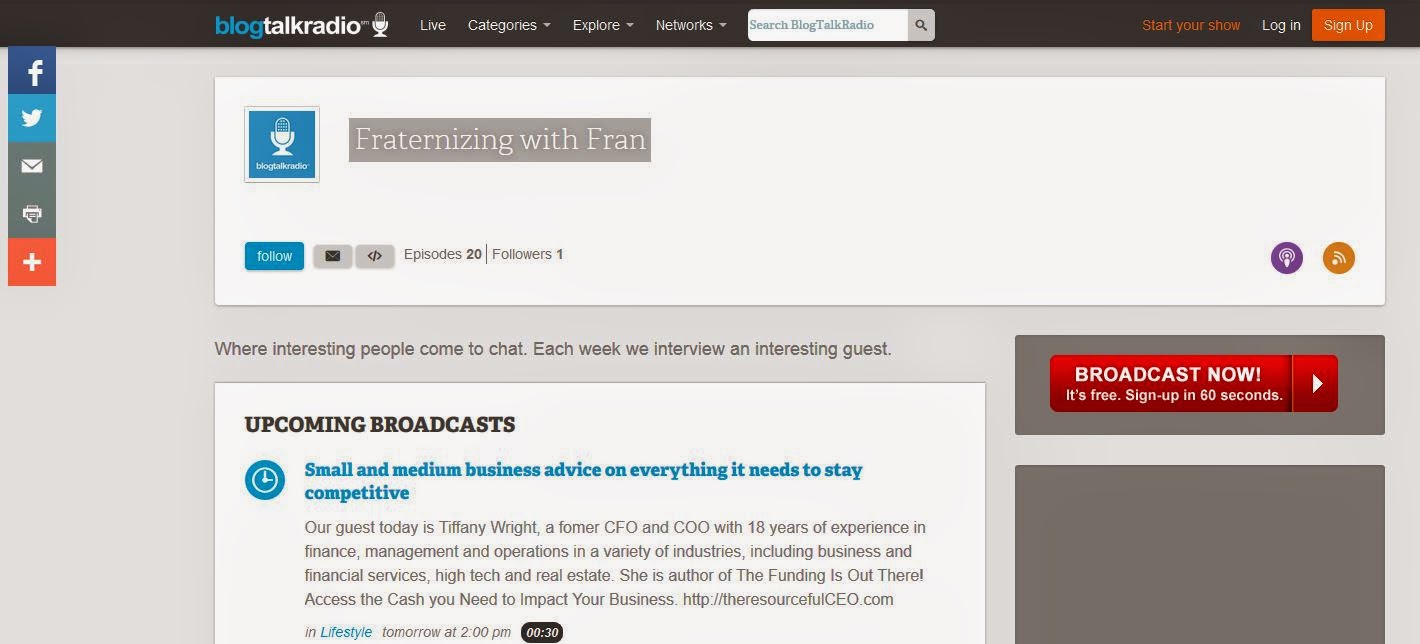Share the page on Facebook
Viewport: 1420px width, 644px height.
(32, 71)
